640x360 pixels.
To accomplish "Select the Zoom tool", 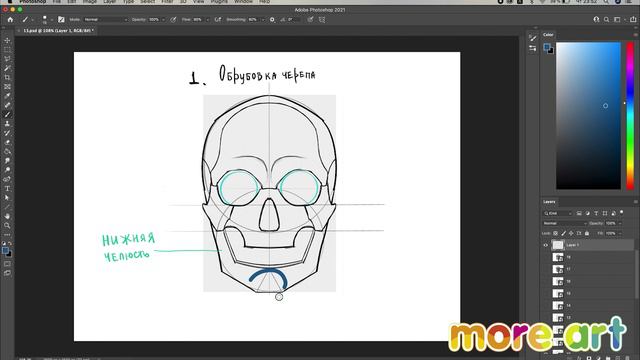I will [x=7, y=225].
